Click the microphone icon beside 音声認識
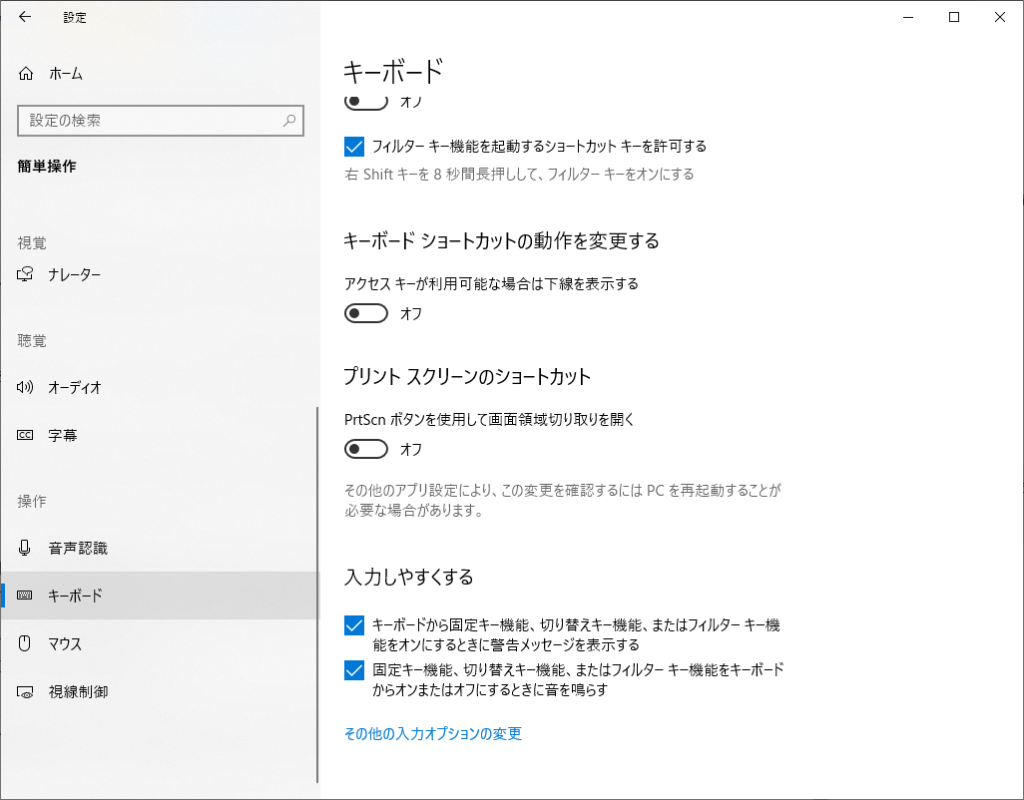The width and height of the screenshot is (1024, 800). click(x=25, y=548)
